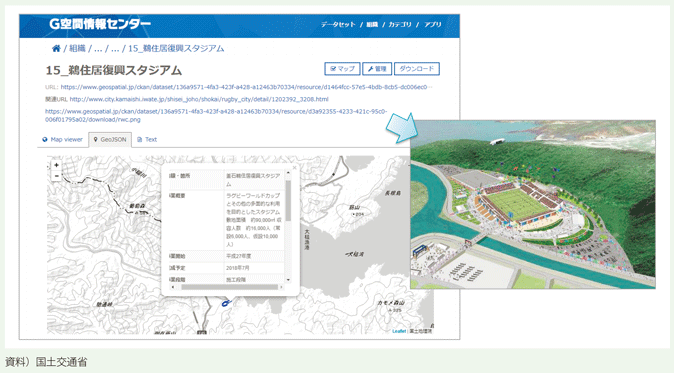Open the マップ button
674x373 pixels.
[x=342, y=69]
